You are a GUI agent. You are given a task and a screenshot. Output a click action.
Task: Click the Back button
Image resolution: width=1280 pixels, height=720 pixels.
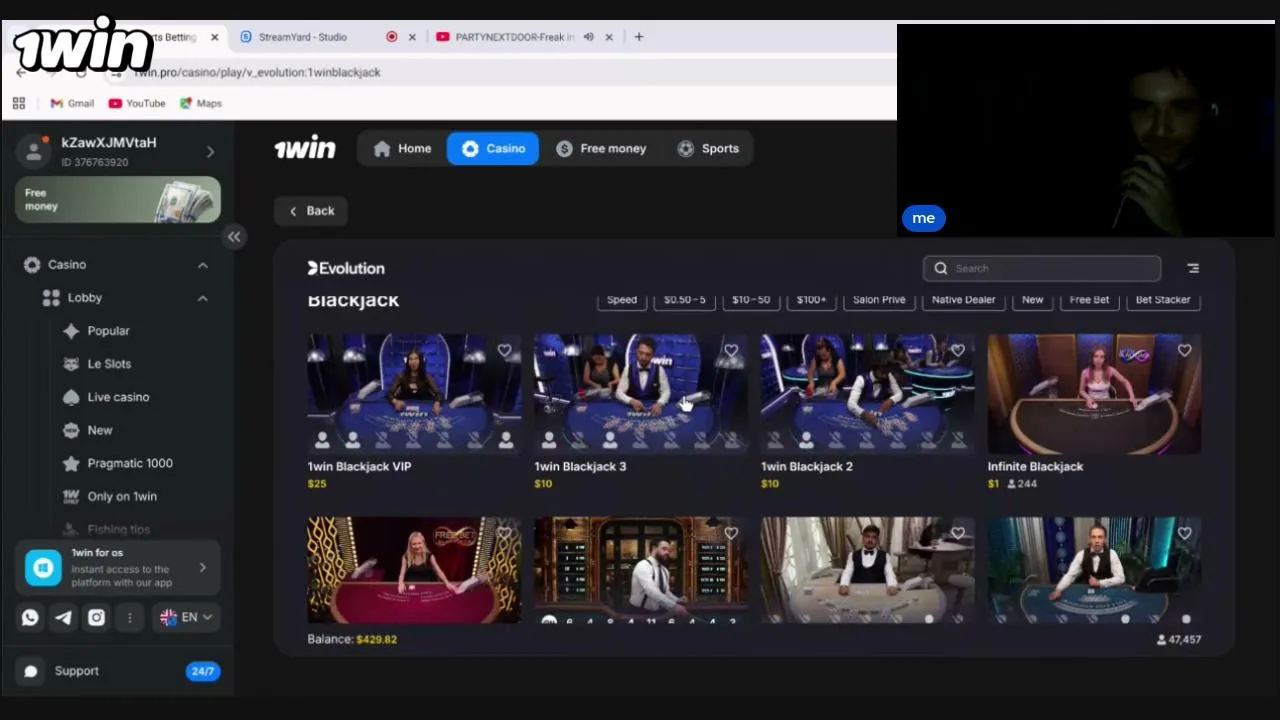311,211
